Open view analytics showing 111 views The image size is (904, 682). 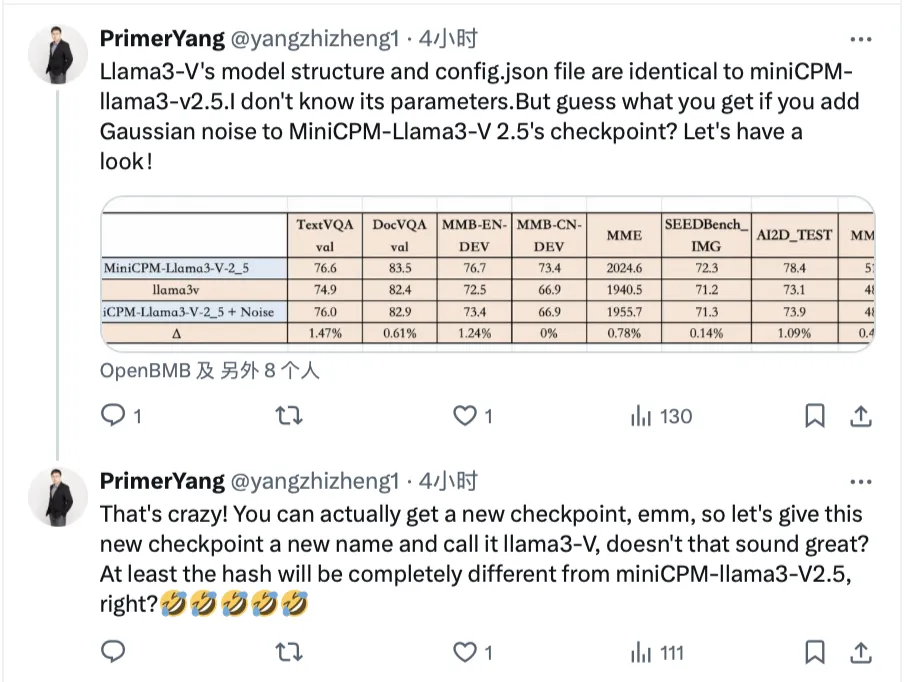tap(657, 652)
